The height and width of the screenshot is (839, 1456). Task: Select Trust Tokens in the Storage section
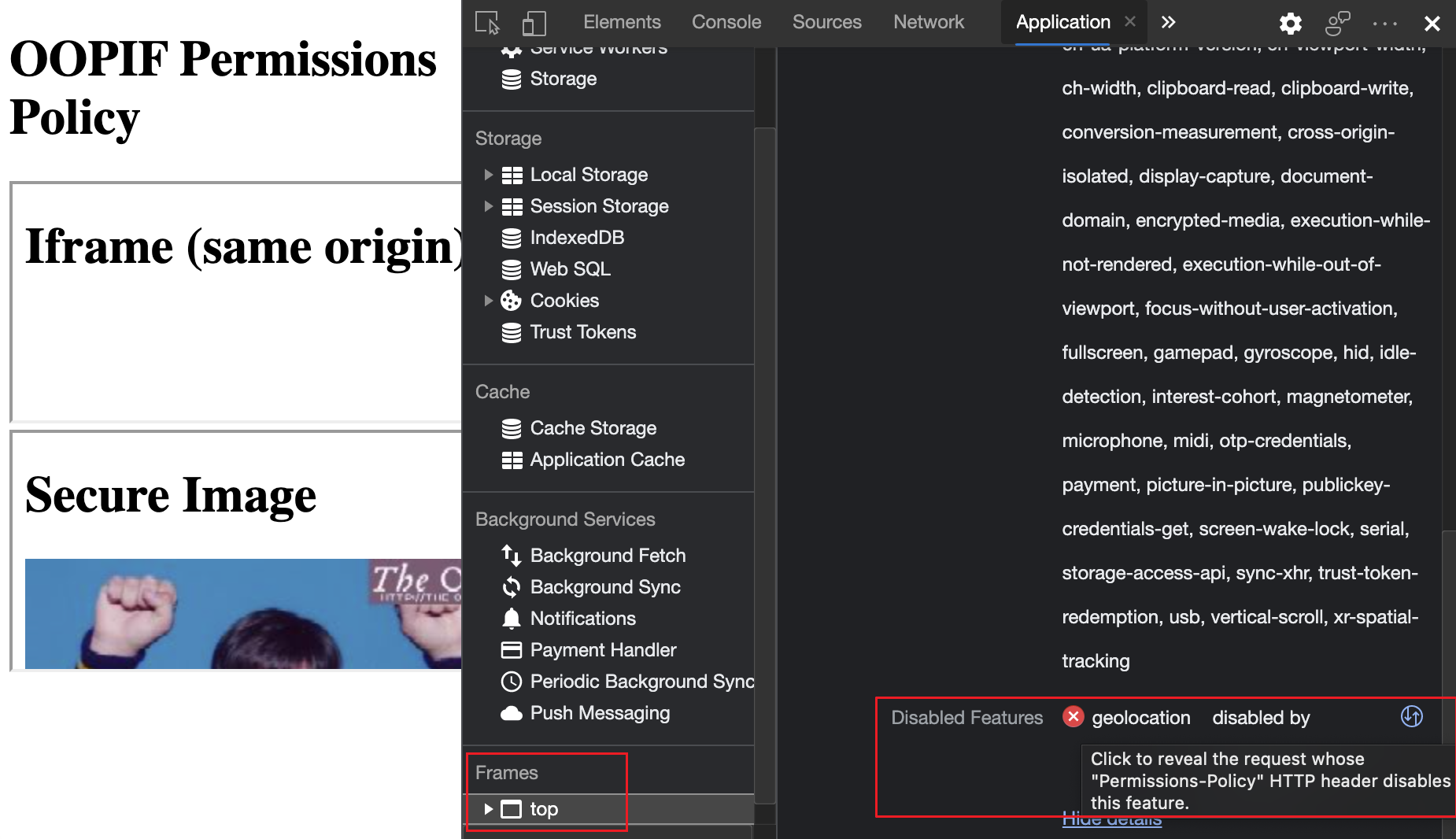click(x=582, y=331)
